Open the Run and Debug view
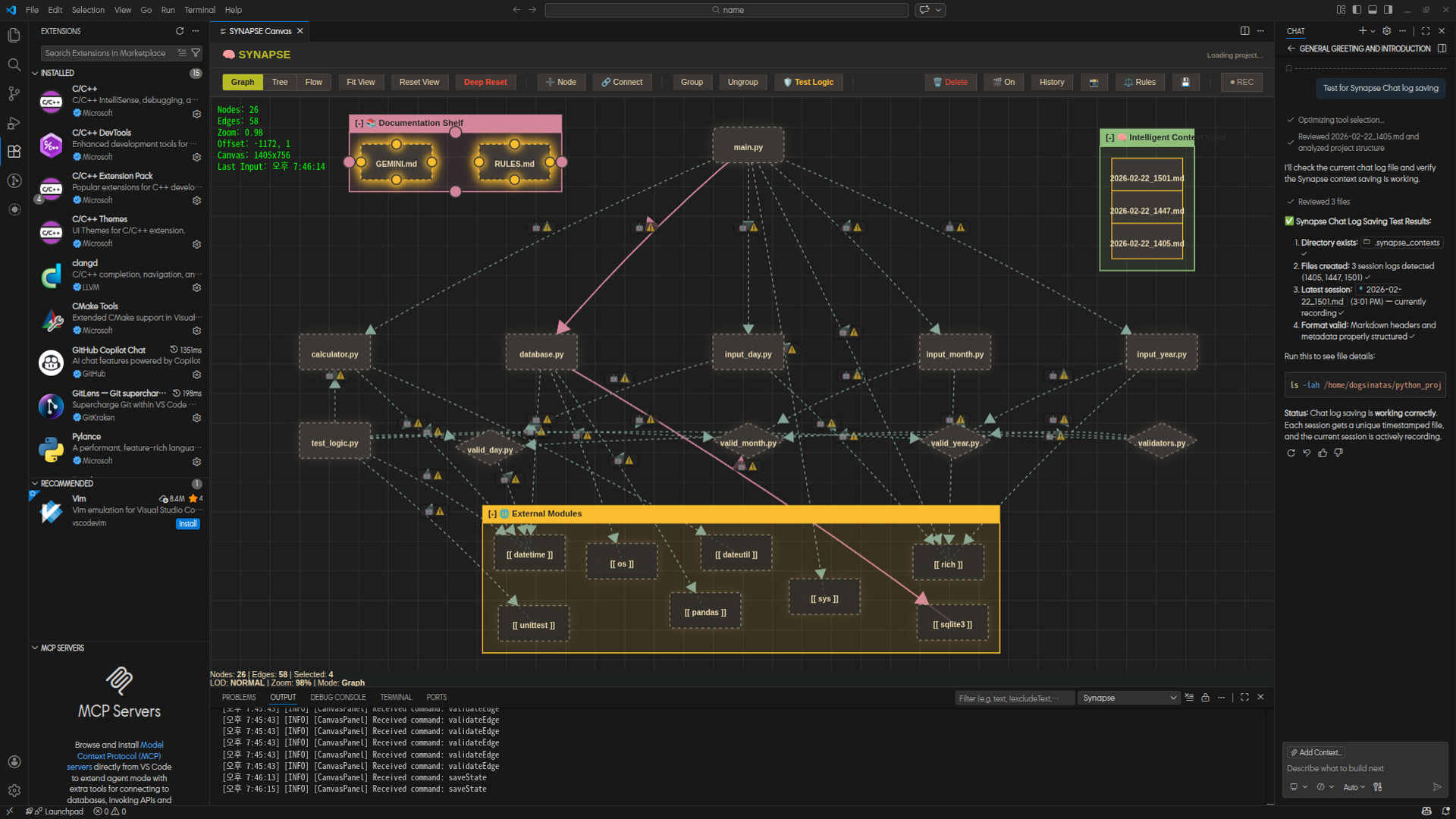The width and height of the screenshot is (1456, 819). [x=14, y=123]
